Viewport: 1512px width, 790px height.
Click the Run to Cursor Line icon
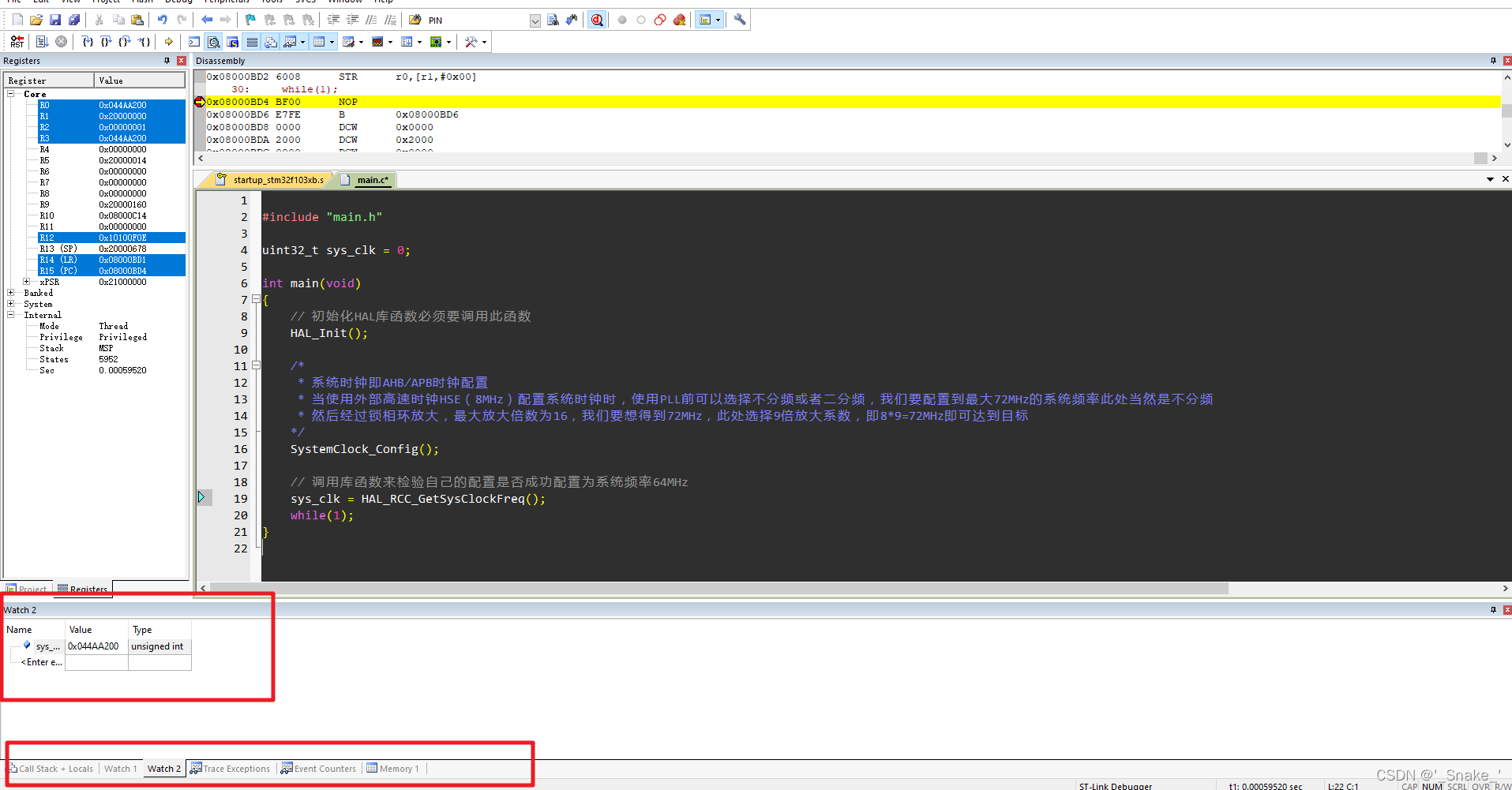(144, 42)
